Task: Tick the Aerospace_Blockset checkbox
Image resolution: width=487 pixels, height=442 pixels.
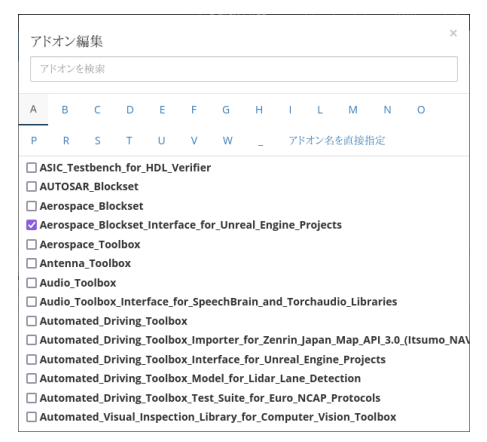Action: point(31,206)
